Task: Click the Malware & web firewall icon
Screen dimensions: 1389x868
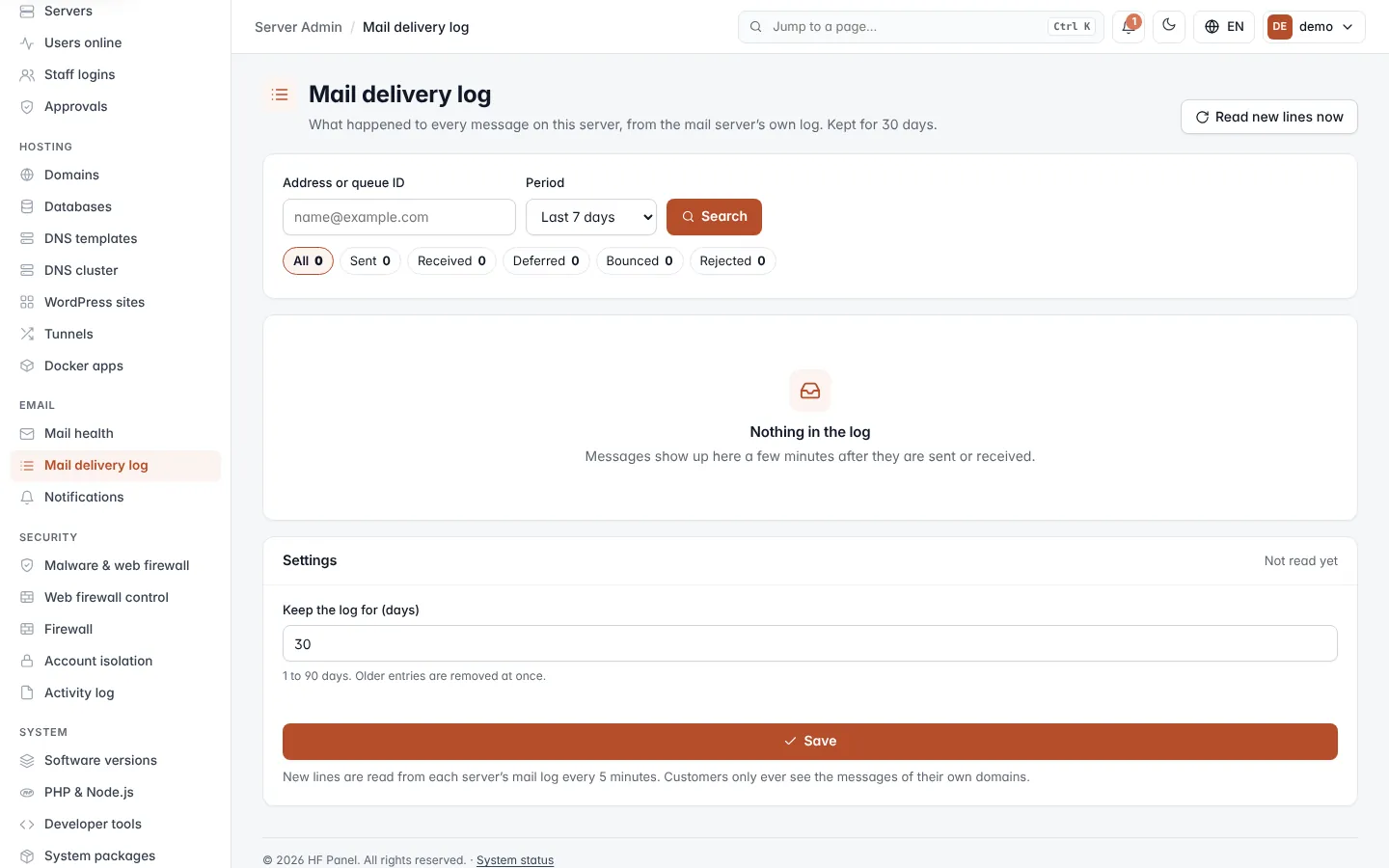Action: 27,566
